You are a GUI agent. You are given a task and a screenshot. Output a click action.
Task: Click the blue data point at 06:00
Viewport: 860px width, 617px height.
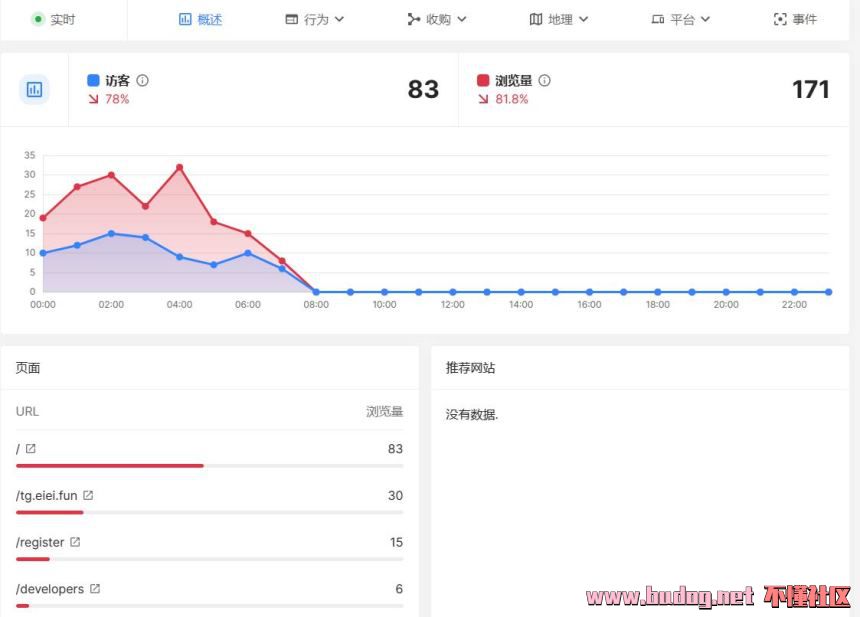click(x=248, y=253)
